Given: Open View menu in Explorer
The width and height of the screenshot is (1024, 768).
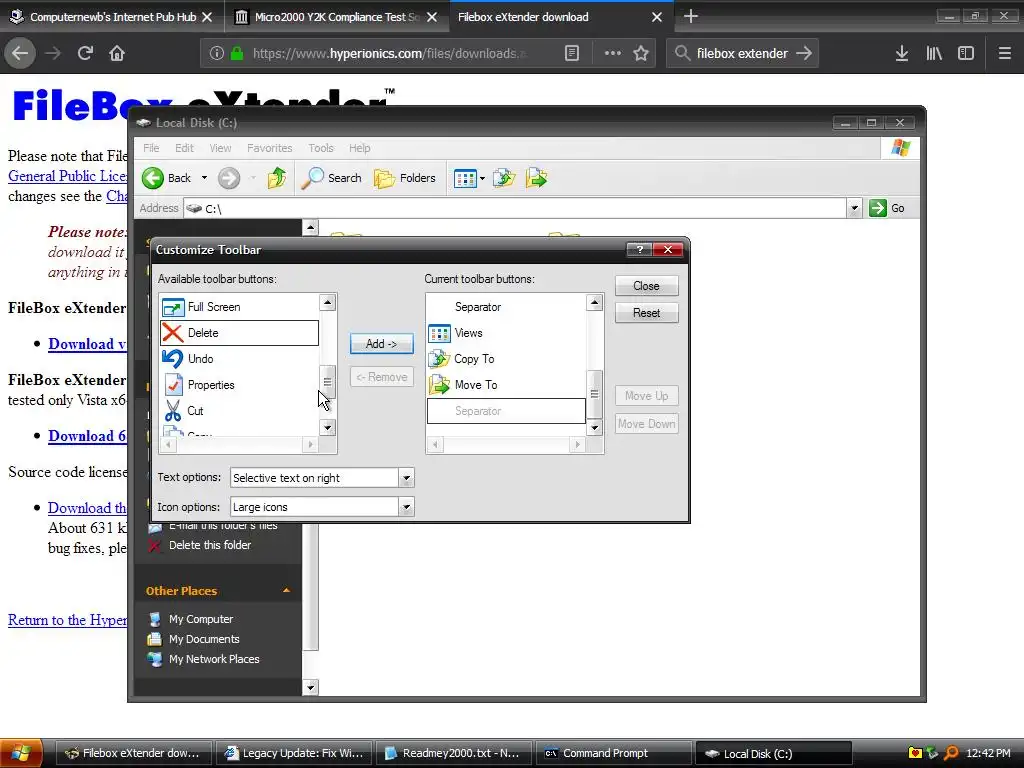Looking at the screenshot, I should [220, 148].
